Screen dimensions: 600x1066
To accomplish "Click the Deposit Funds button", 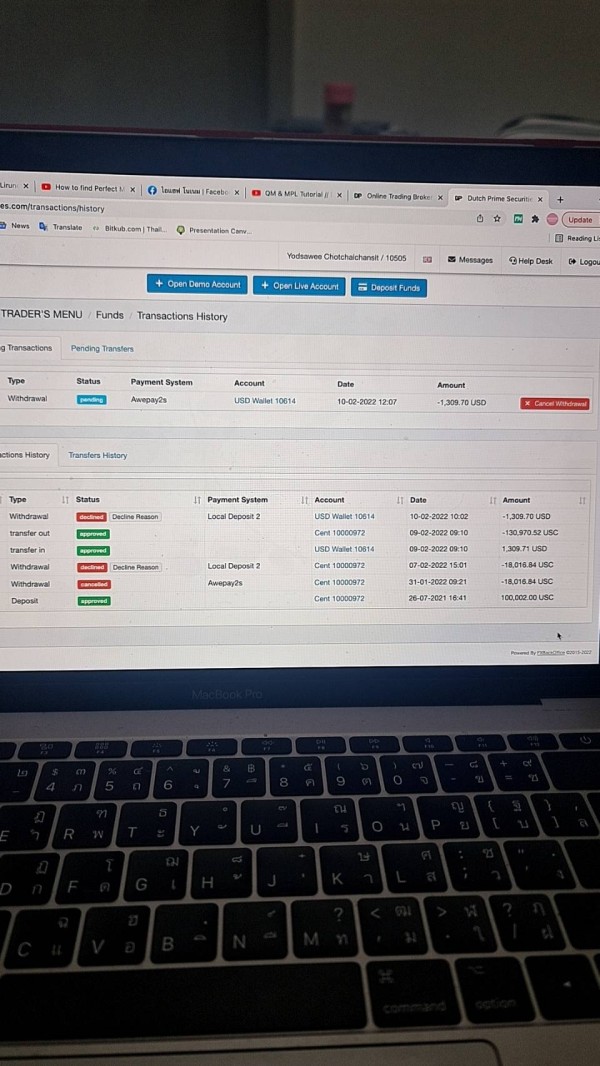I will (389, 288).
